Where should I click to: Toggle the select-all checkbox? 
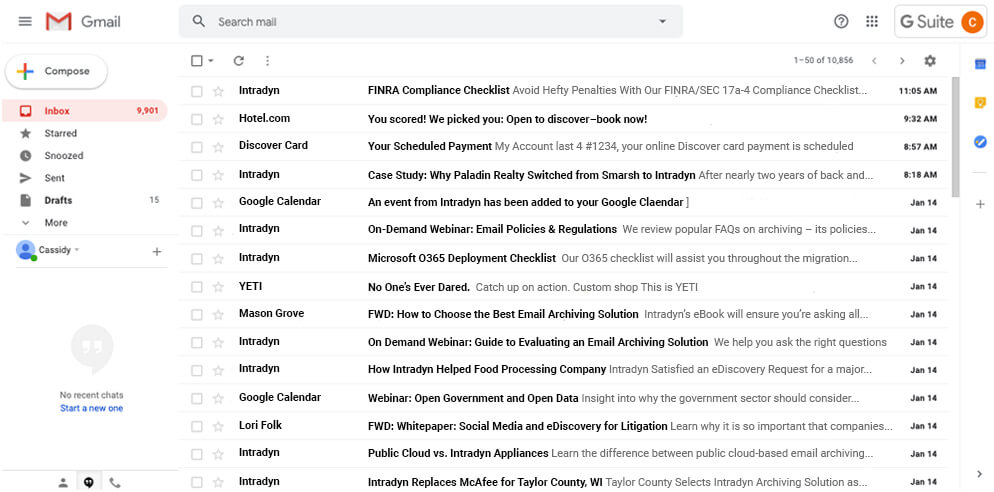tap(197, 61)
